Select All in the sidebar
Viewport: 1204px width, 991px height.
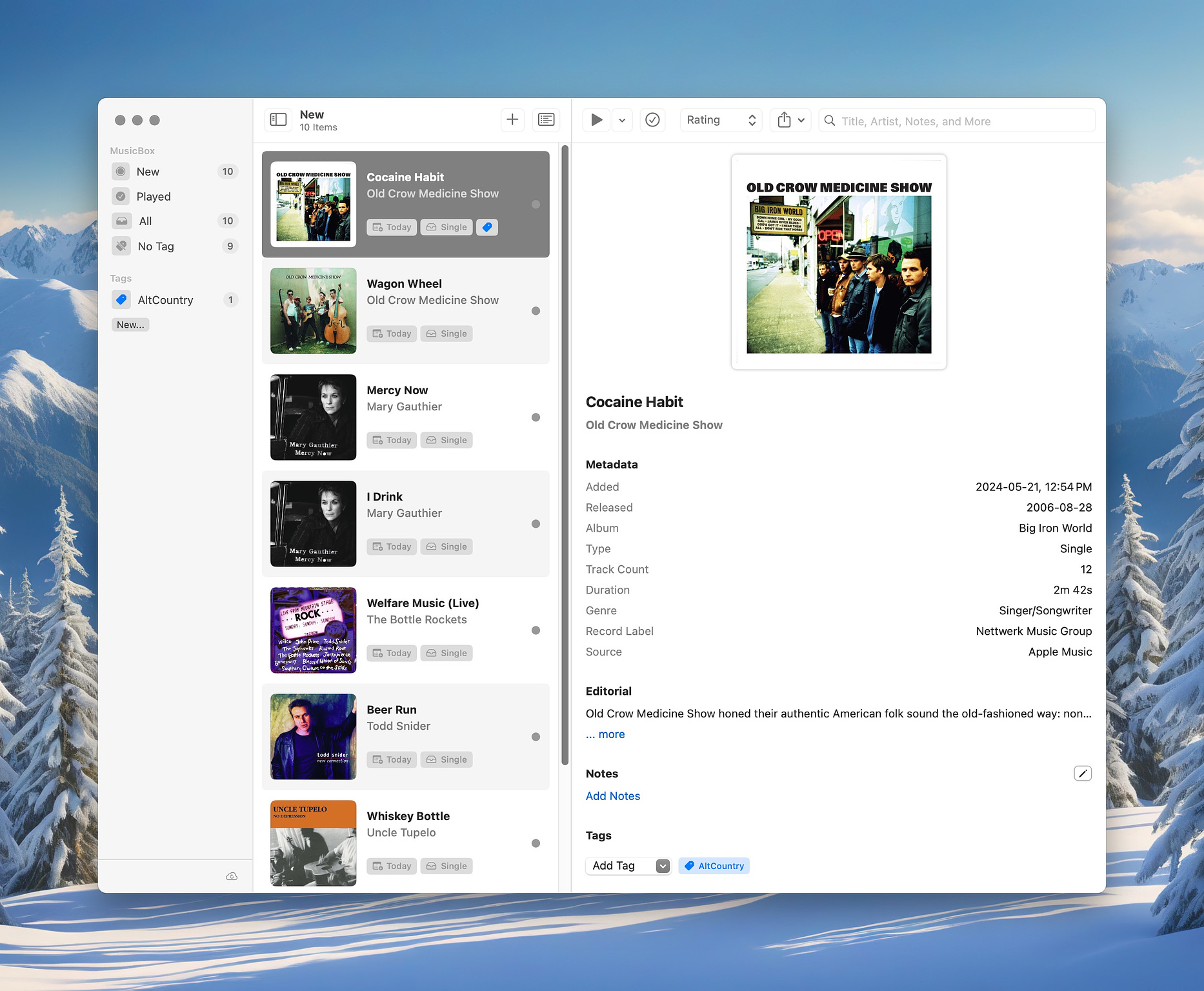tap(175, 221)
